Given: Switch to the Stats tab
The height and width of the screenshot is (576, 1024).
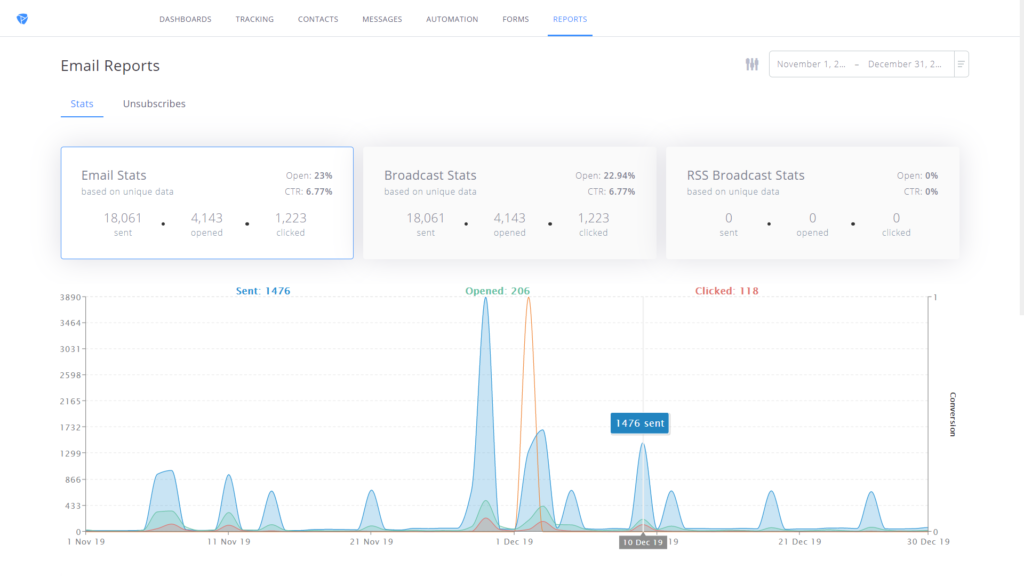Looking at the screenshot, I should pyautogui.click(x=81, y=103).
